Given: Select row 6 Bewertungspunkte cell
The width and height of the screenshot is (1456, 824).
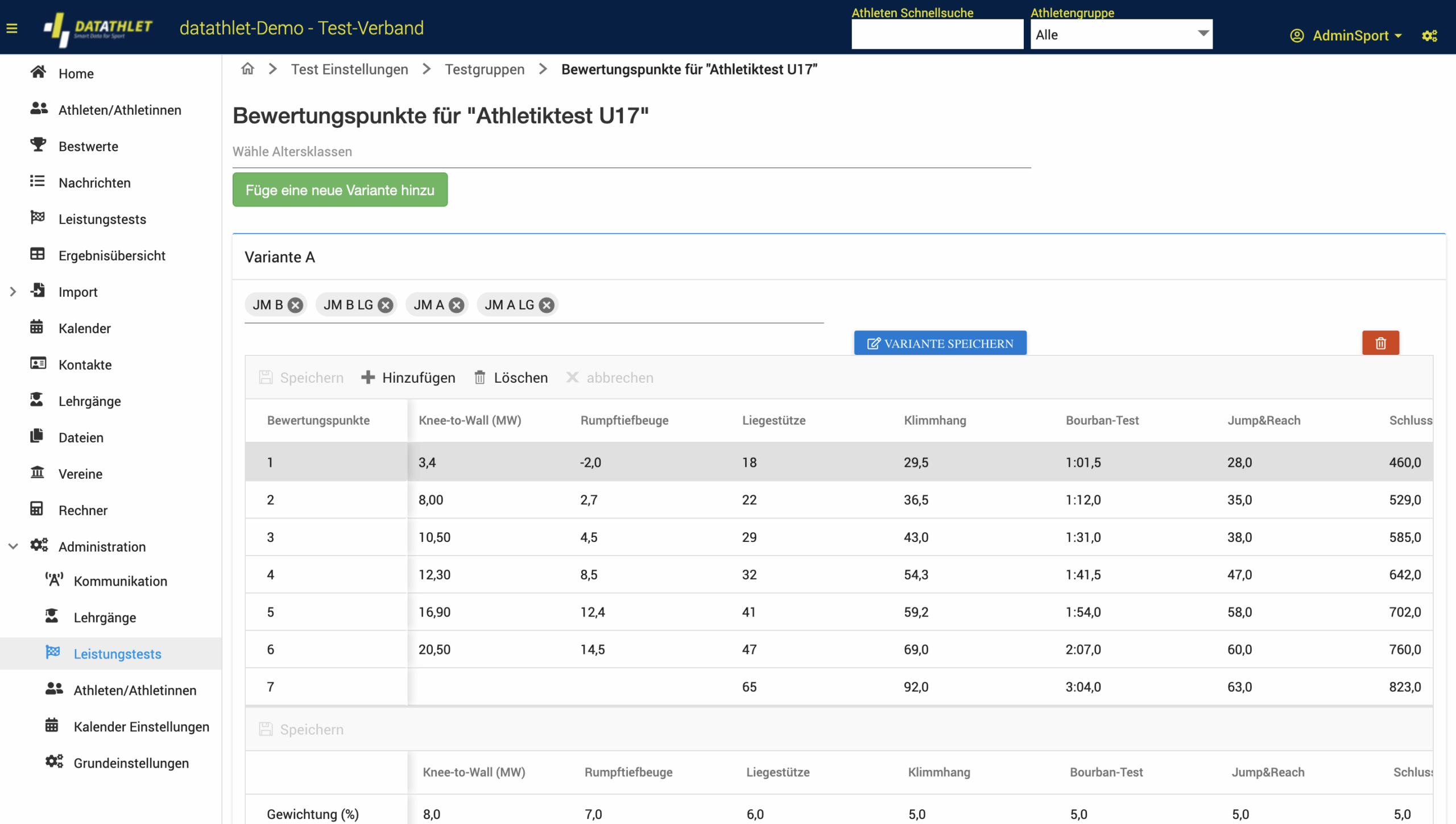Looking at the screenshot, I should 326,649.
